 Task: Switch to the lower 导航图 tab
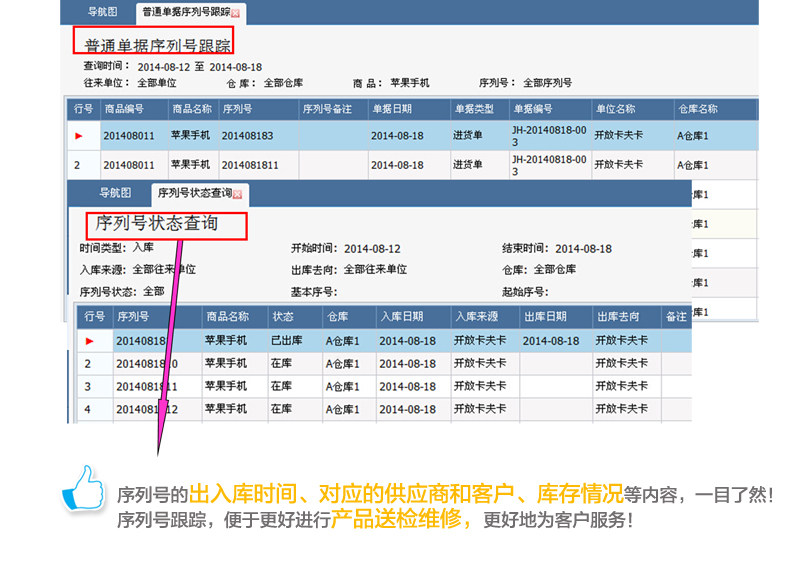coord(115,192)
